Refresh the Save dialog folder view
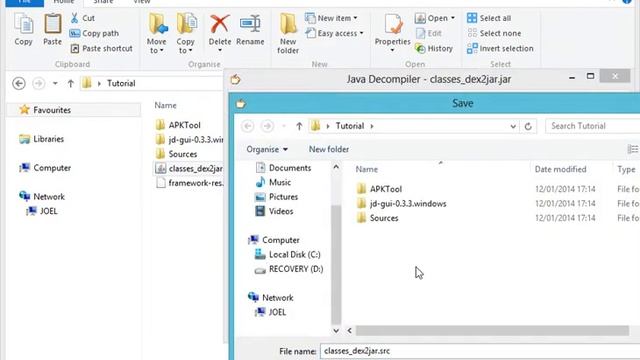Viewport: 640px width, 360px height. 528,126
